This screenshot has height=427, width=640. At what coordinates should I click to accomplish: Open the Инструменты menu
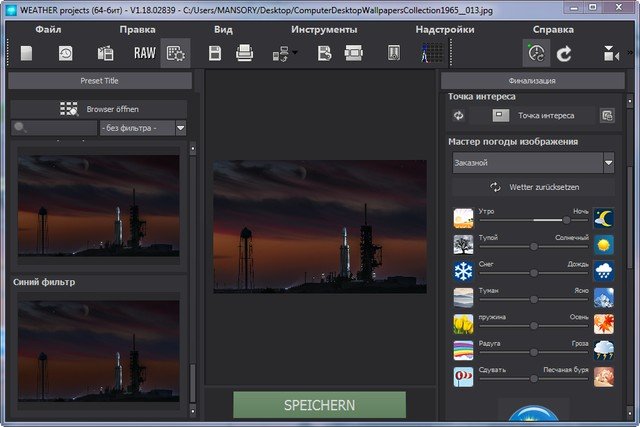click(x=324, y=30)
